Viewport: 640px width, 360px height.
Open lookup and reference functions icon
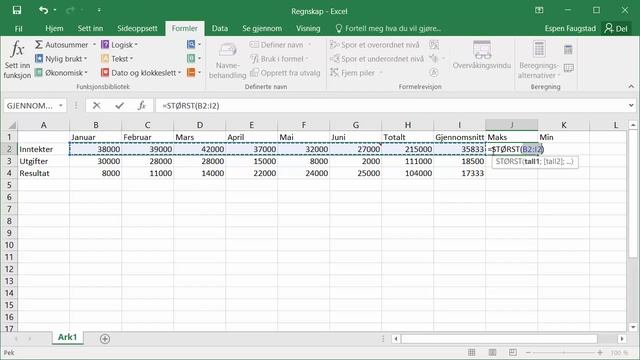194,44
